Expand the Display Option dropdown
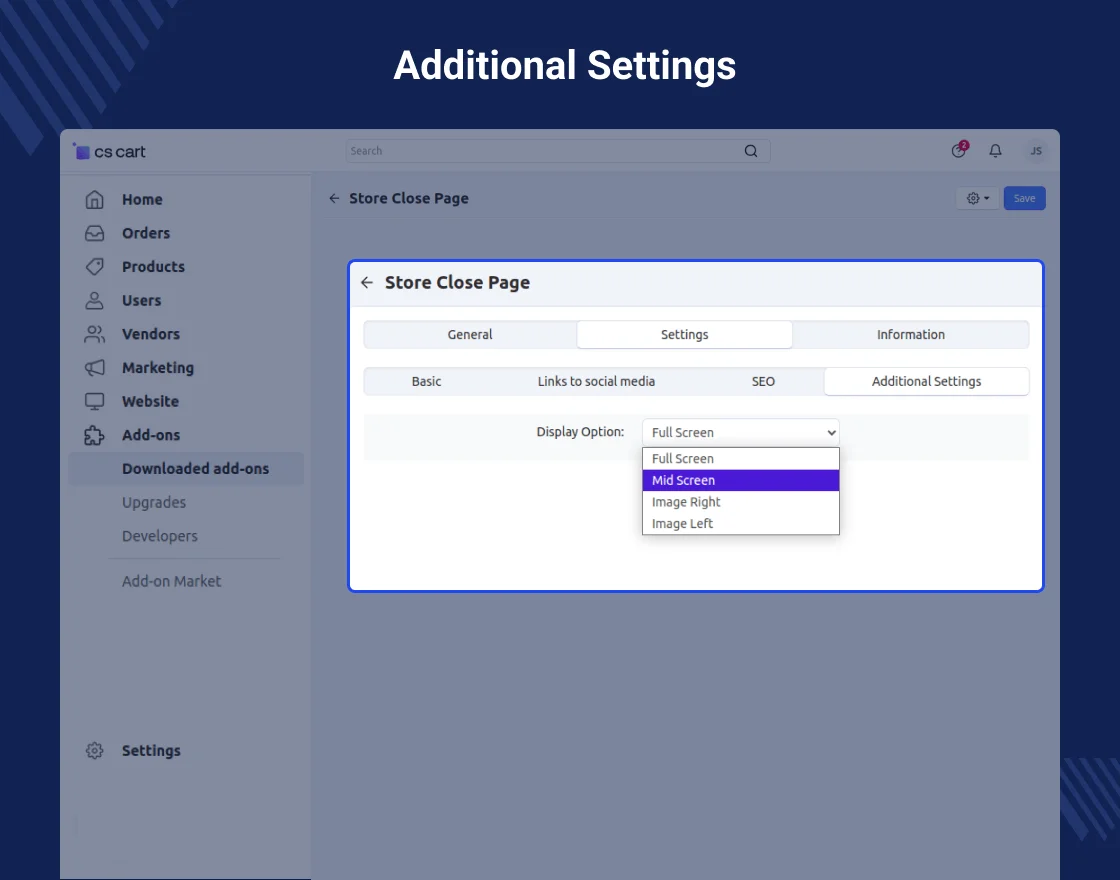1120x880 pixels. click(x=740, y=432)
